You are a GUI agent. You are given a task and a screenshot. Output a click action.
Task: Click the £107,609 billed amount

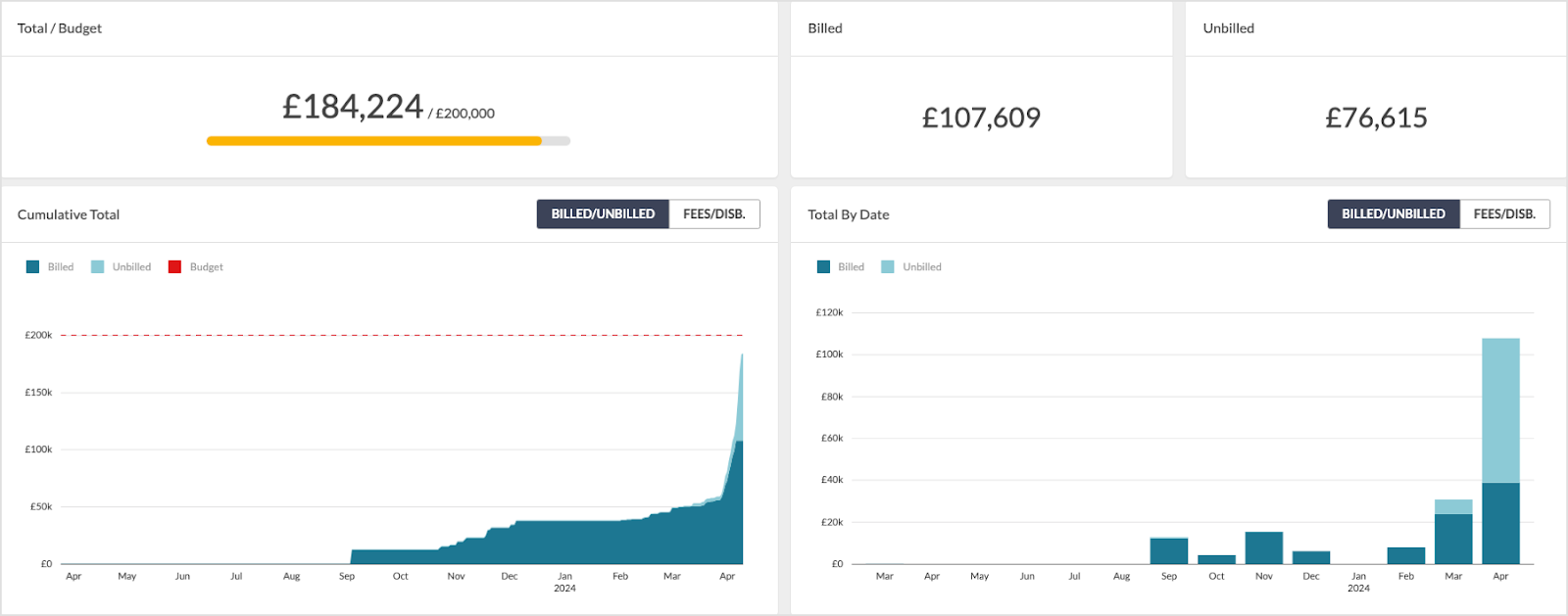click(x=981, y=118)
